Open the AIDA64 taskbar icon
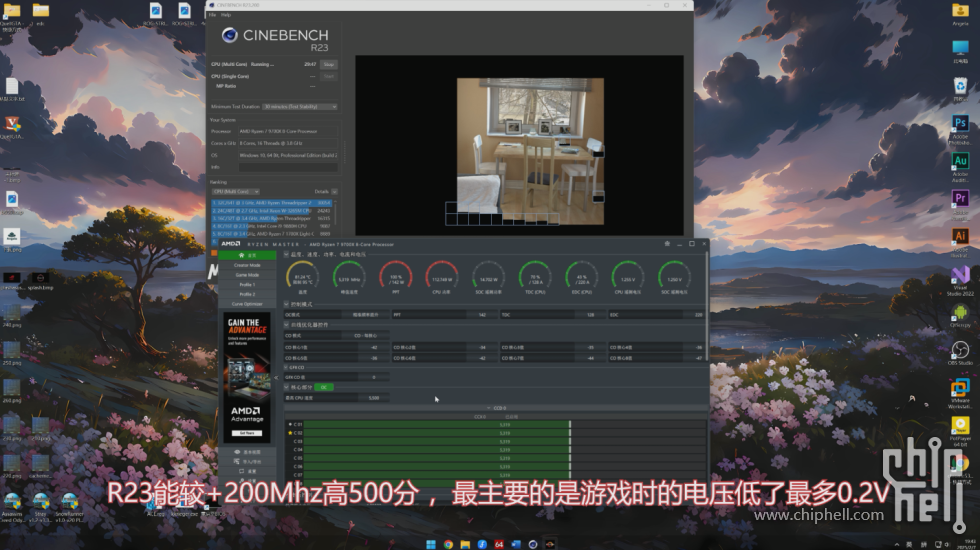Image resolution: width=980 pixels, height=550 pixels. pos(499,544)
